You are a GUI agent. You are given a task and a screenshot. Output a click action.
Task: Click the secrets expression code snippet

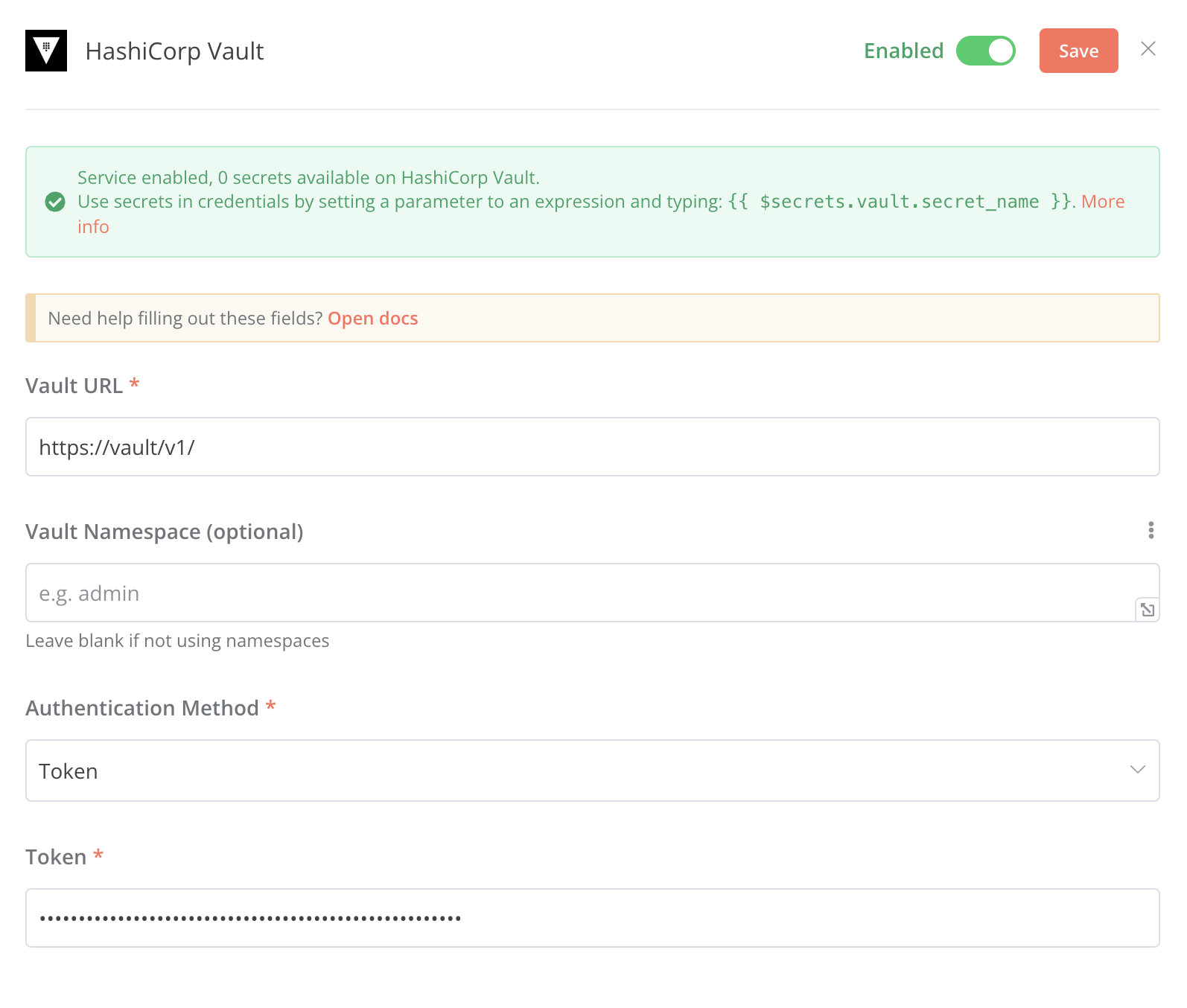coord(900,202)
